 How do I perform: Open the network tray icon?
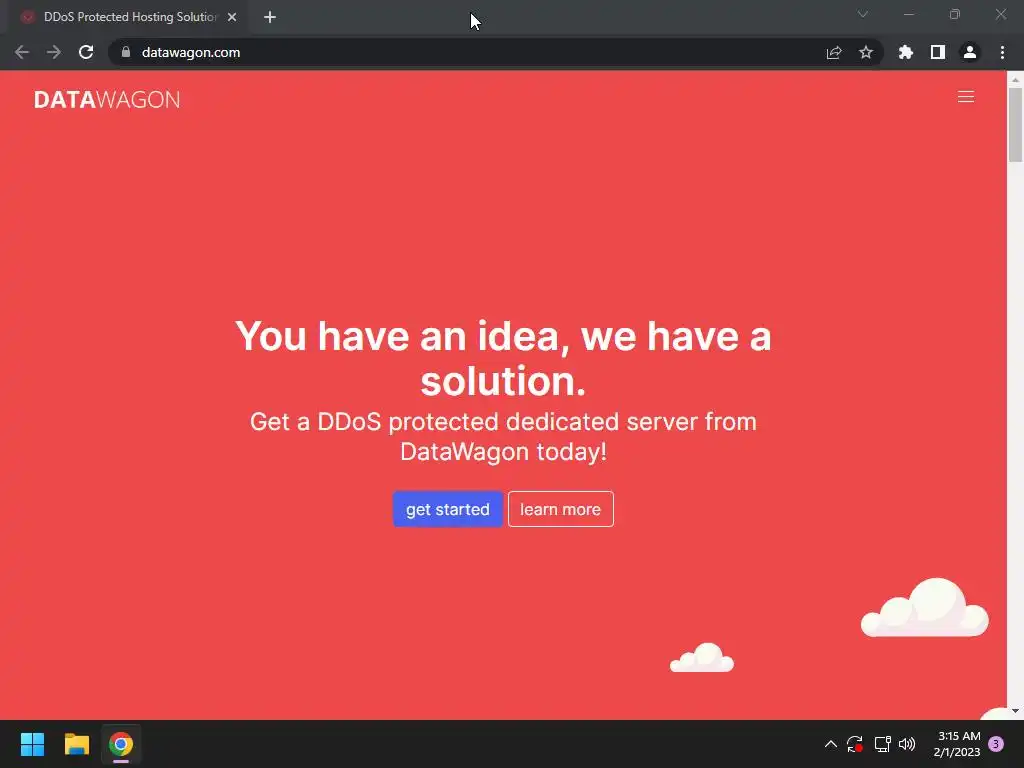tap(882, 744)
